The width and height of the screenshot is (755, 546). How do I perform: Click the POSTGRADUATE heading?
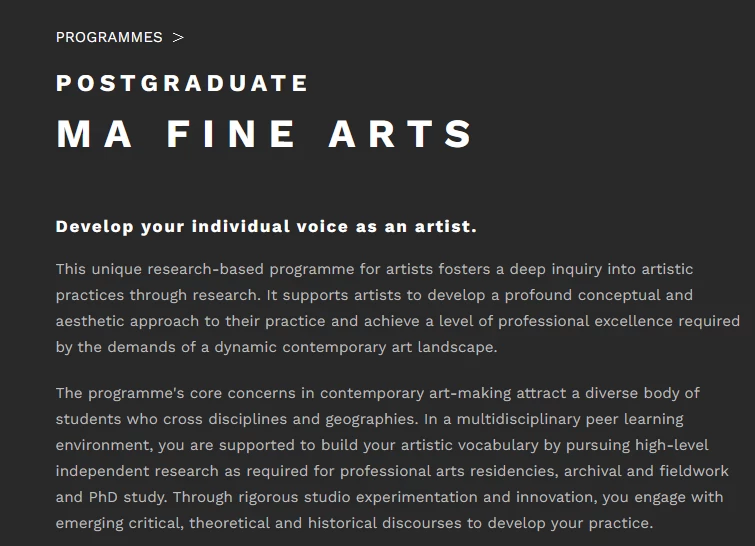pos(182,83)
